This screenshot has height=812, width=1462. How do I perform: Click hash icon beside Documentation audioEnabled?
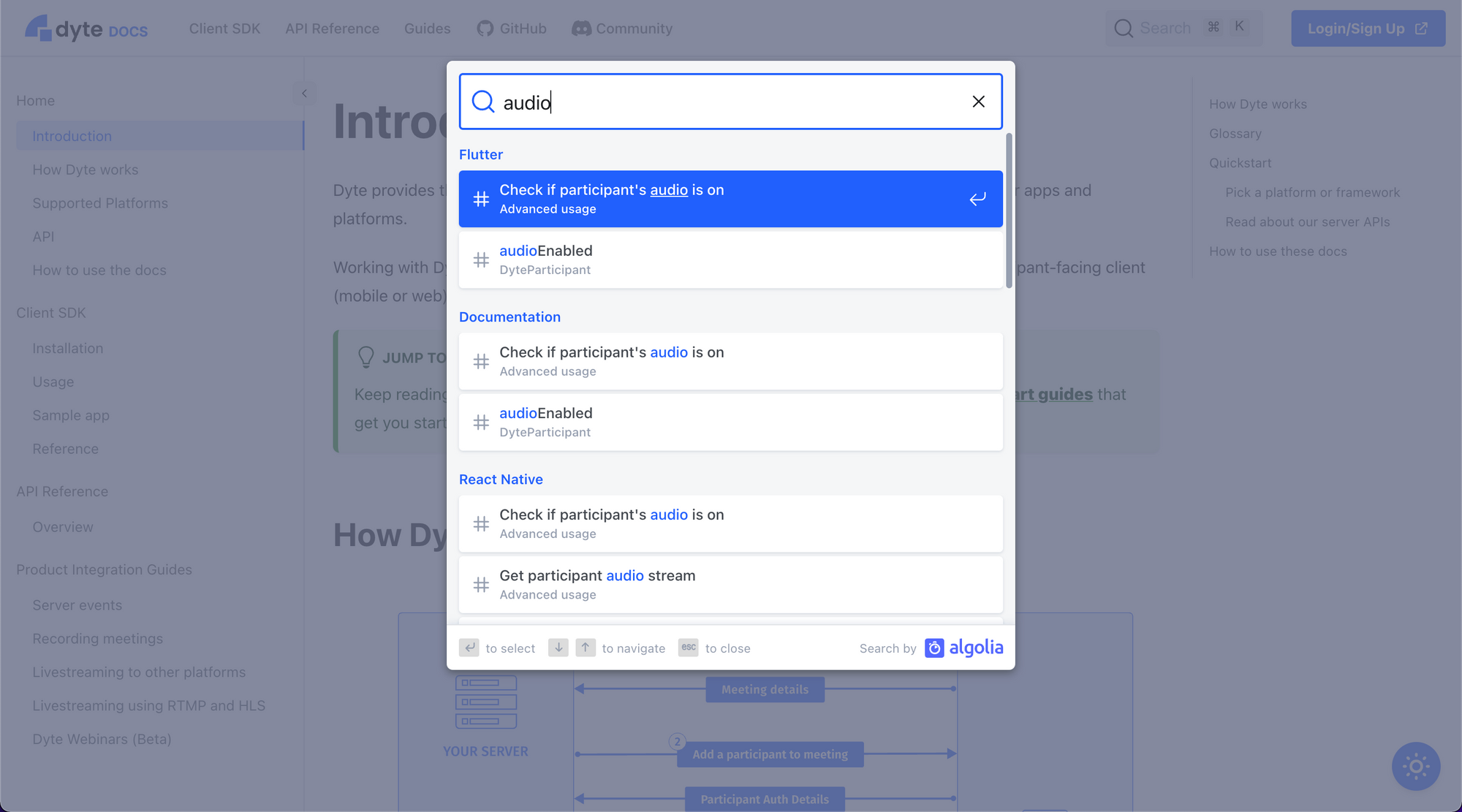coord(481,422)
